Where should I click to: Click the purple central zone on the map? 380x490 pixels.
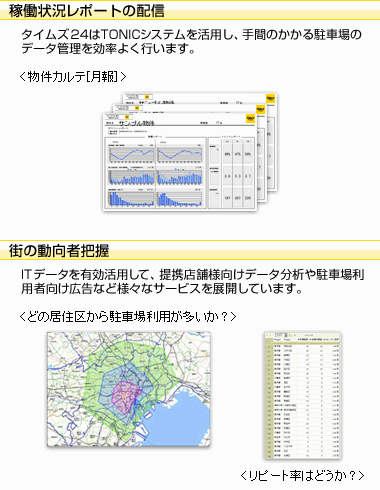tap(127, 397)
